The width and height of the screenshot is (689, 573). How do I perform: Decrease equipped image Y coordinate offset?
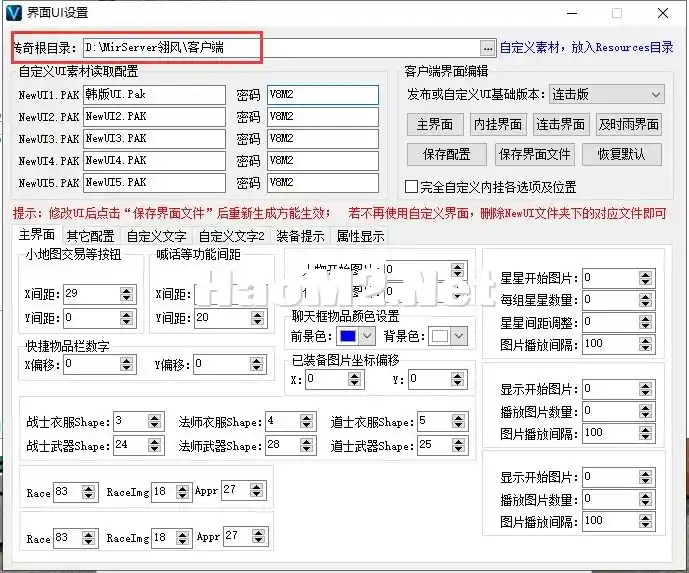click(457, 383)
